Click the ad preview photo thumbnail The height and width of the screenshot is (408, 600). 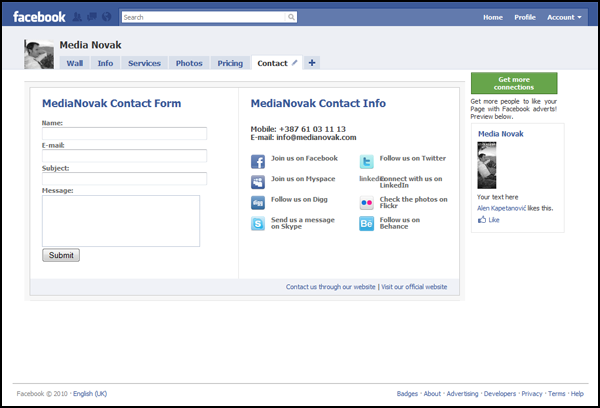(x=487, y=165)
